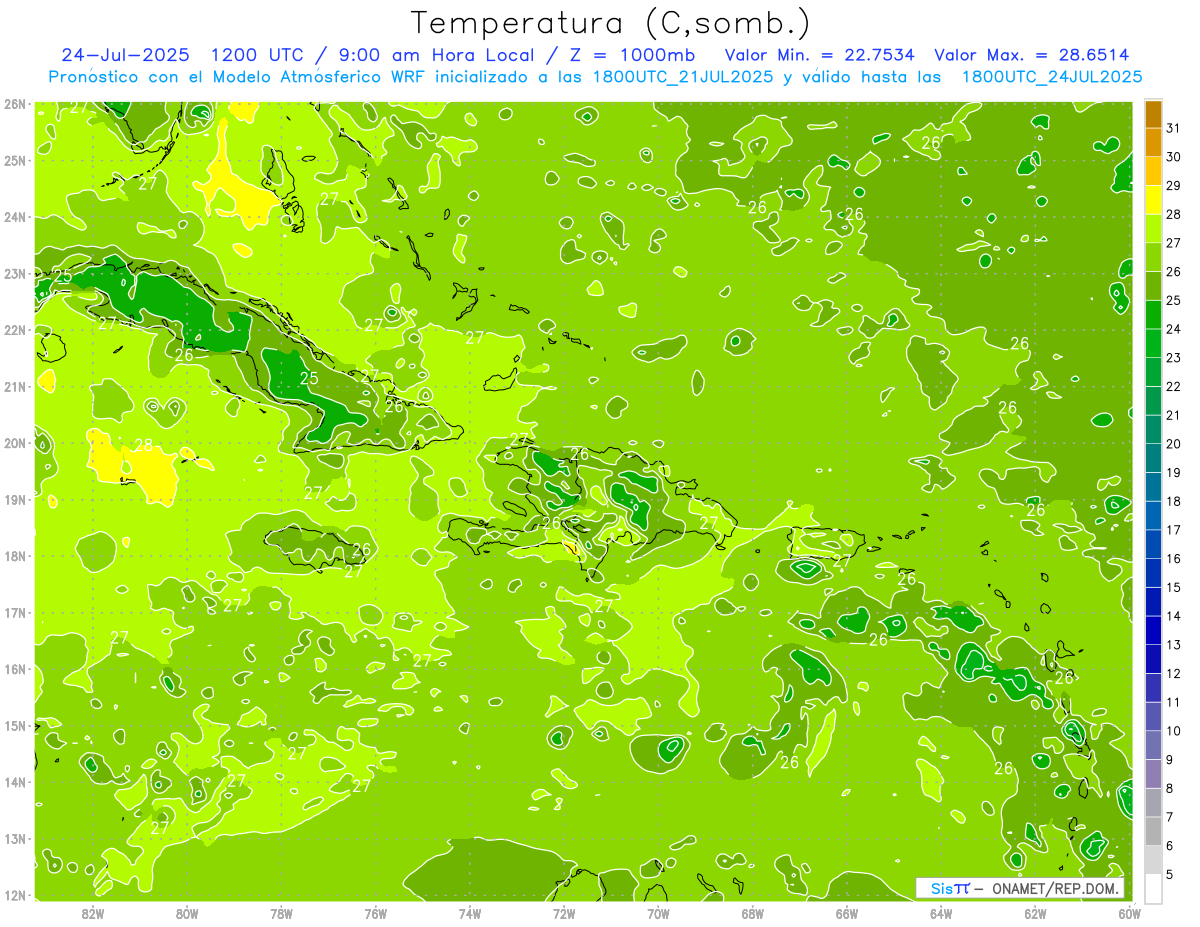Viewport: 1200px width, 927px height.
Task: Click the 17N latitude axis label
Action: pos(14,612)
